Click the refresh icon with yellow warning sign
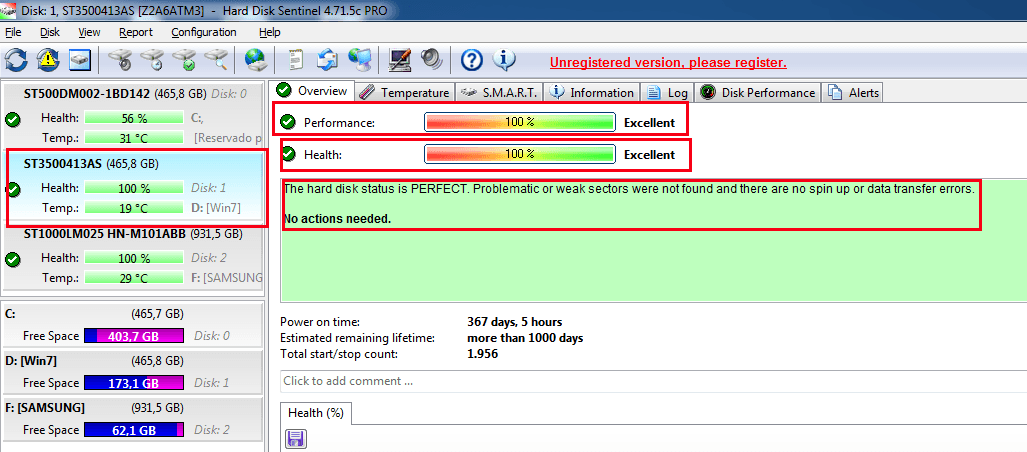 coord(48,61)
